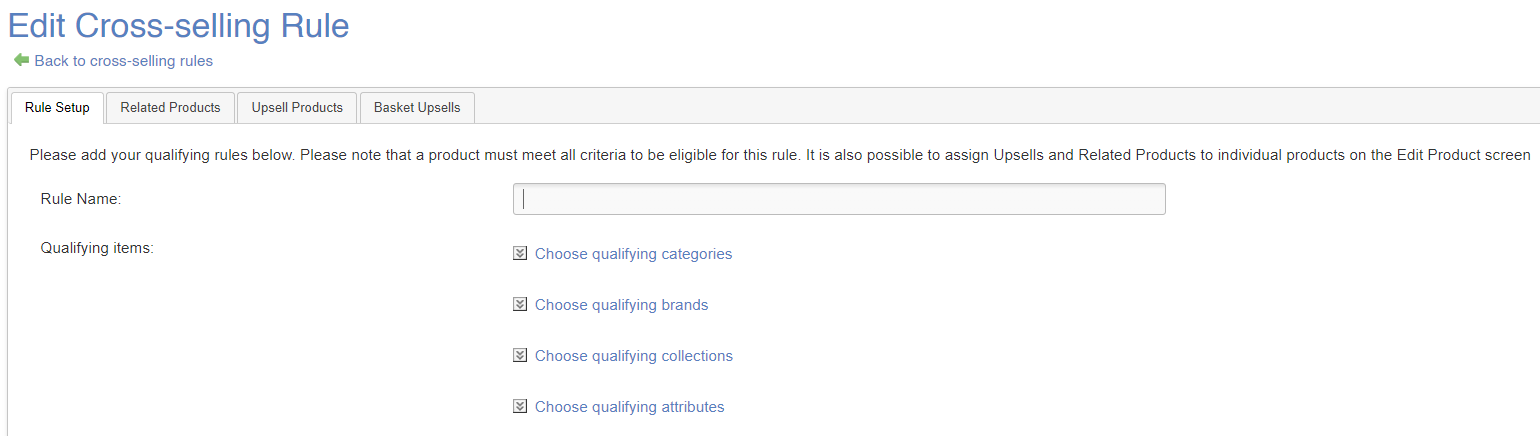Focus the Rule Name text field
Viewport: 1540px width, 436px height.
(x=838, y=199)
